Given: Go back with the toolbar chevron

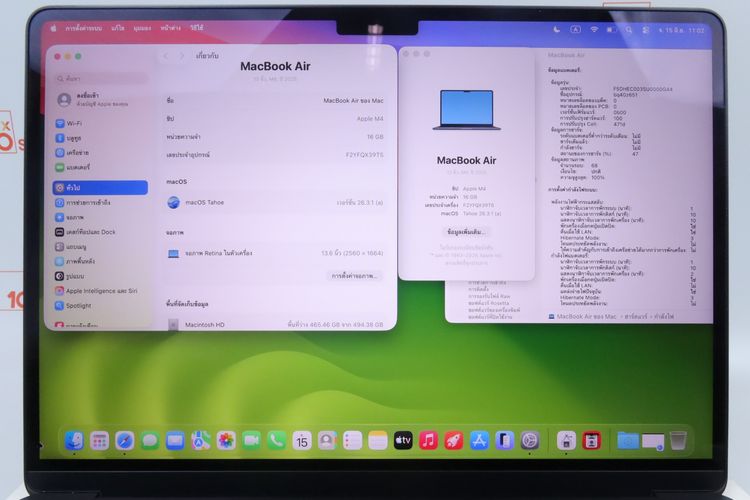Looking at the screenshot, I should point(166,56).
